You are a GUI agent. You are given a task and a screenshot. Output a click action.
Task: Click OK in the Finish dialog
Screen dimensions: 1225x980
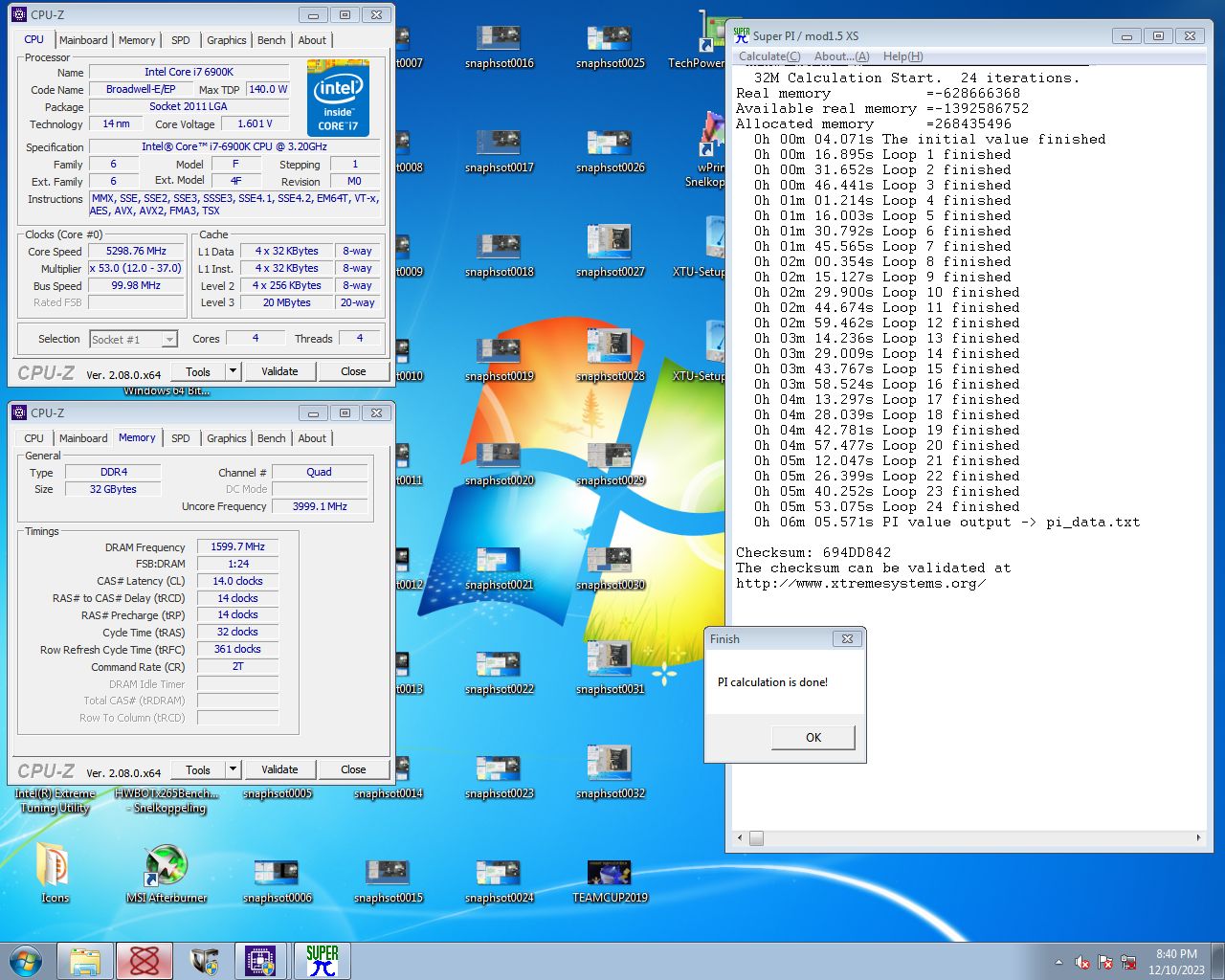coord(813,737)
